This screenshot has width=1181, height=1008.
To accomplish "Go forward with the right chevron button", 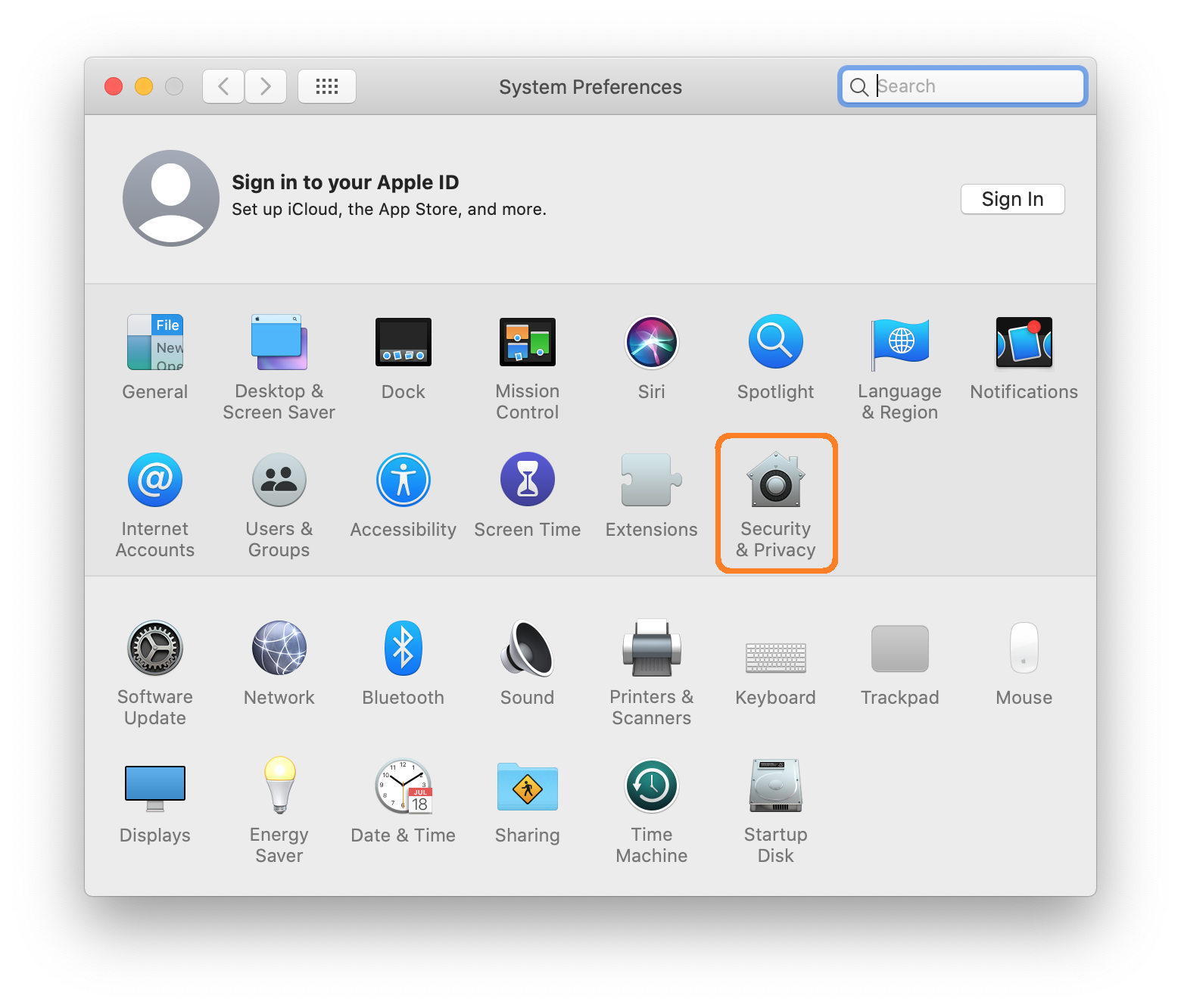I will pos(266,86).
